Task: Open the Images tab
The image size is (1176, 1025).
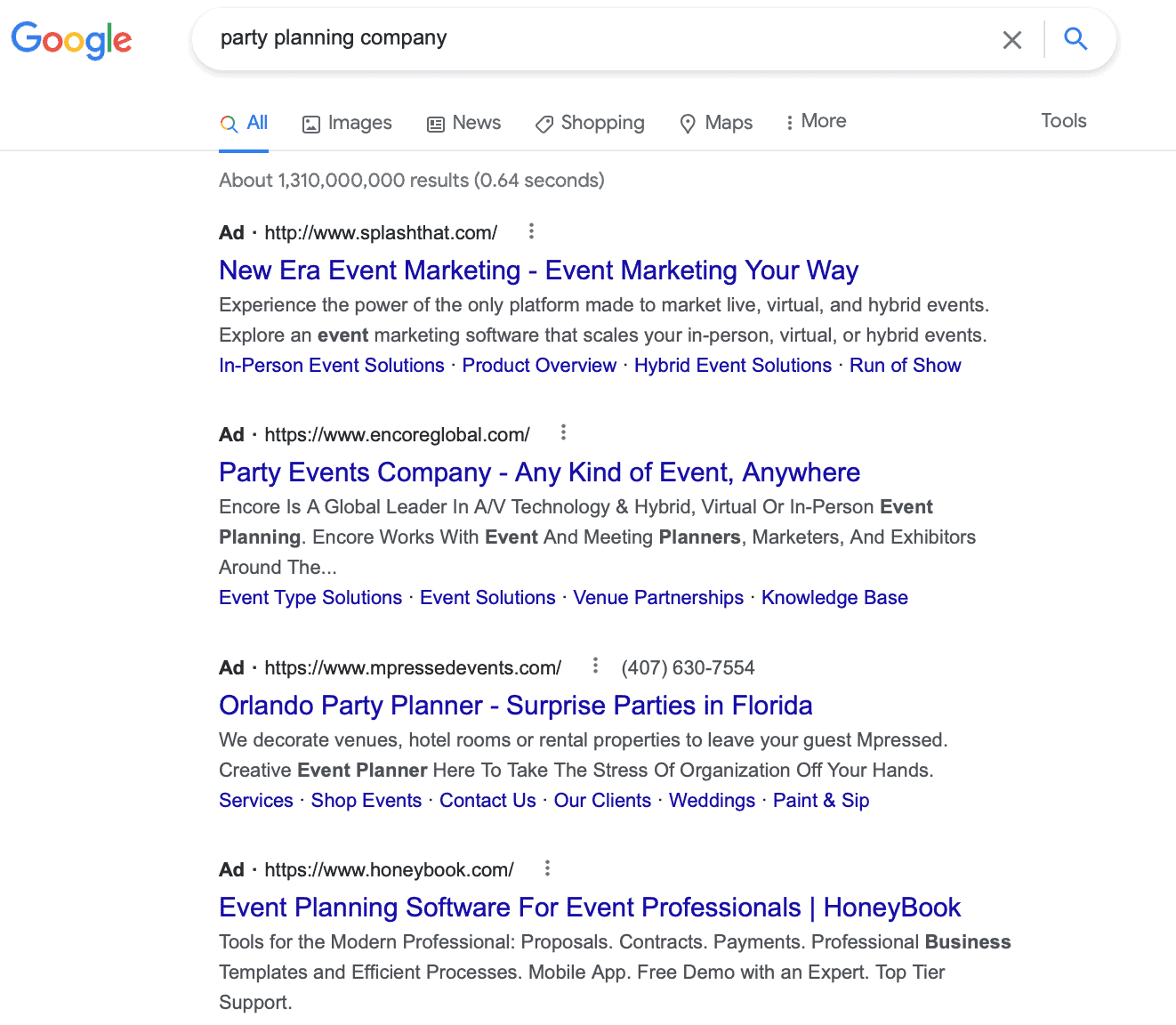Action: click(x=347, y=123)
